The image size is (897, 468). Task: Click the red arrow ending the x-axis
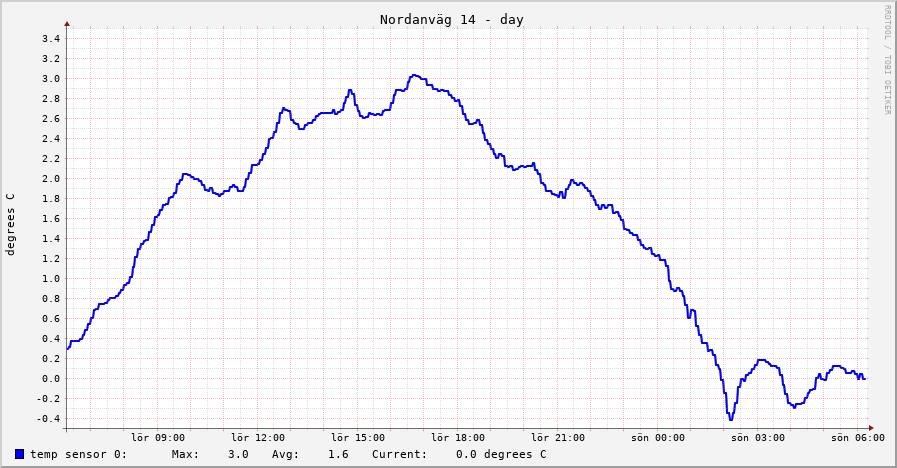click(x=871, y=428)
